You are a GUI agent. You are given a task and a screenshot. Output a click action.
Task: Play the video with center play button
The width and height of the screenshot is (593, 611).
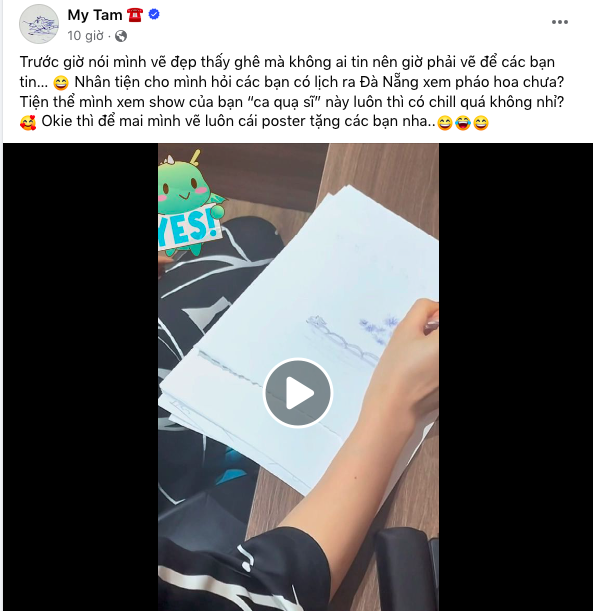298,393
